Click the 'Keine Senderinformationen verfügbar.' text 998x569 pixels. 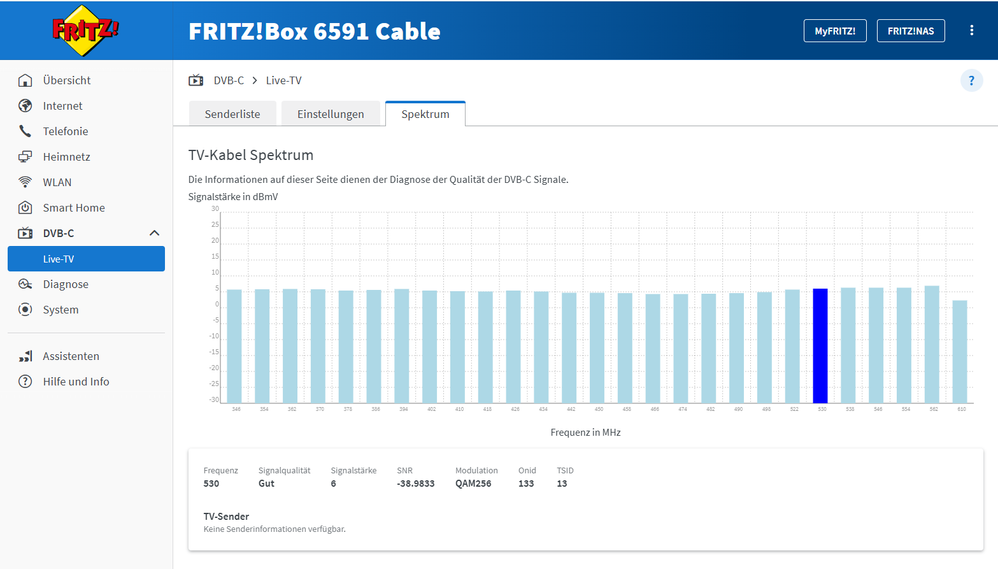click(274, 529)
